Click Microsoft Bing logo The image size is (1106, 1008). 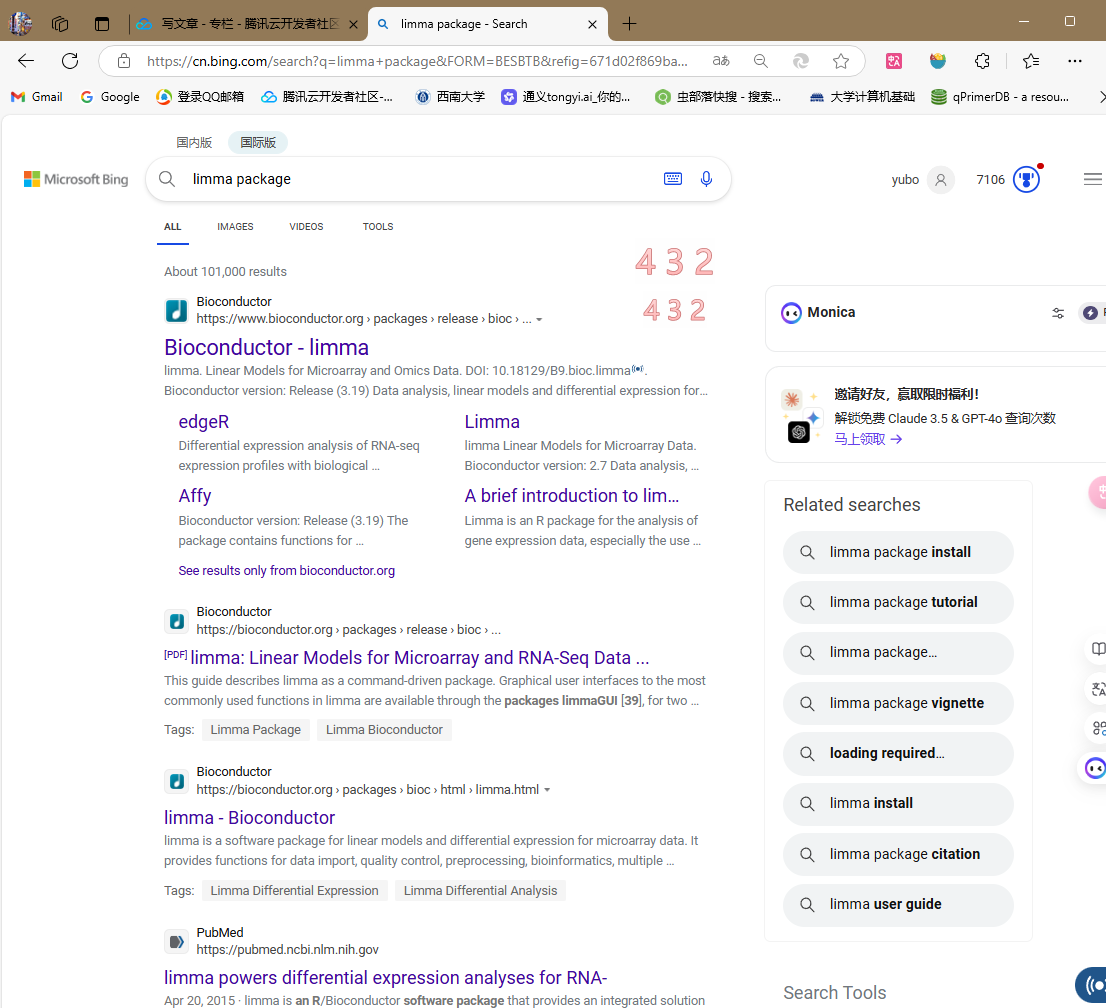pyautogui.click(x=76, y=179)
